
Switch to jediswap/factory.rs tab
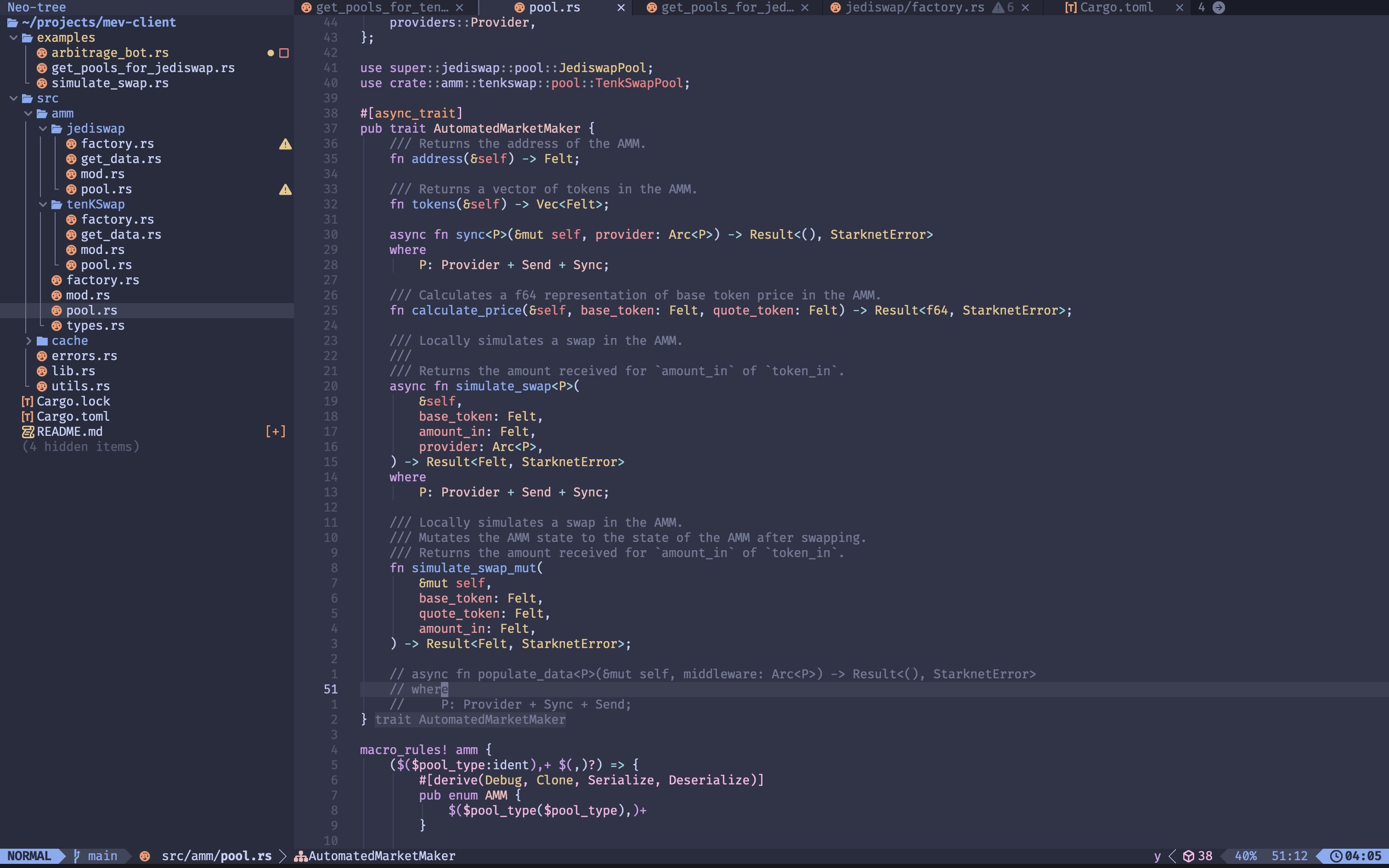[x=915, y=7]
